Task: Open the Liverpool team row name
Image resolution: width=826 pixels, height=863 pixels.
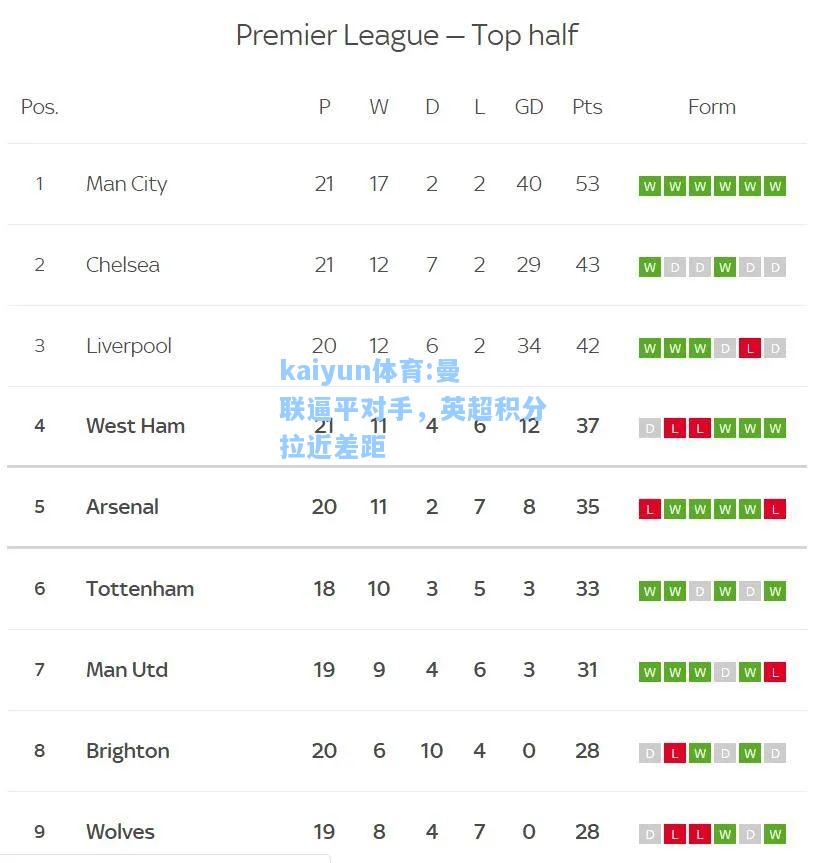Action: (129, 346)
